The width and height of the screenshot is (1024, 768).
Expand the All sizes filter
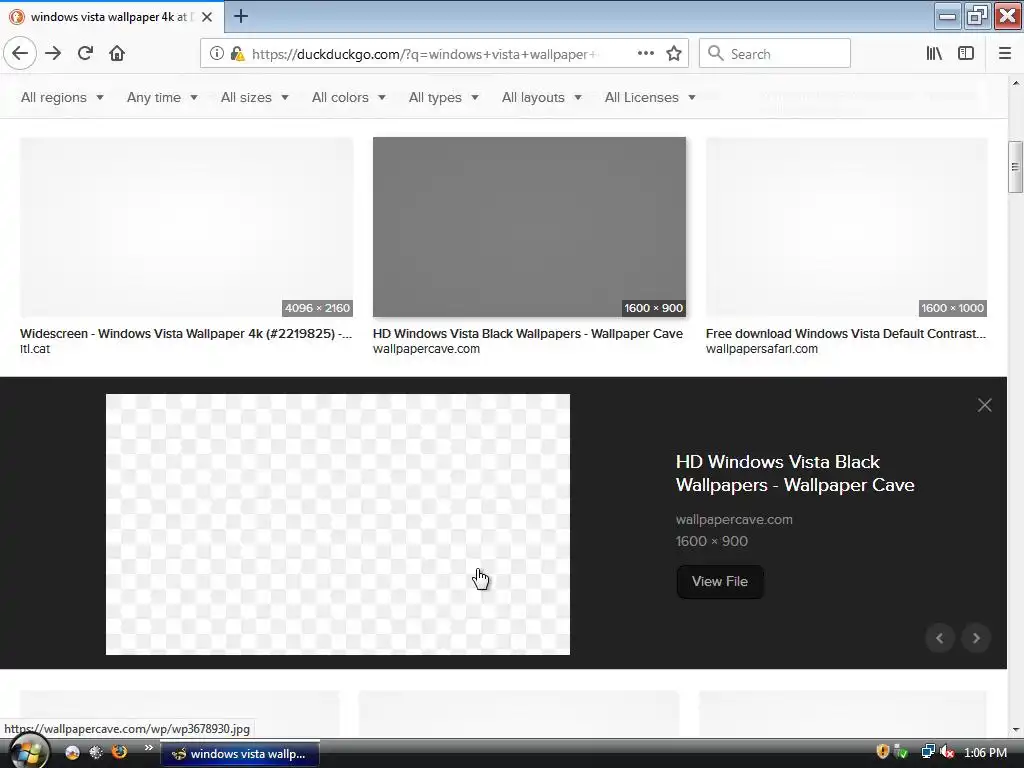[x=255, y=97]
